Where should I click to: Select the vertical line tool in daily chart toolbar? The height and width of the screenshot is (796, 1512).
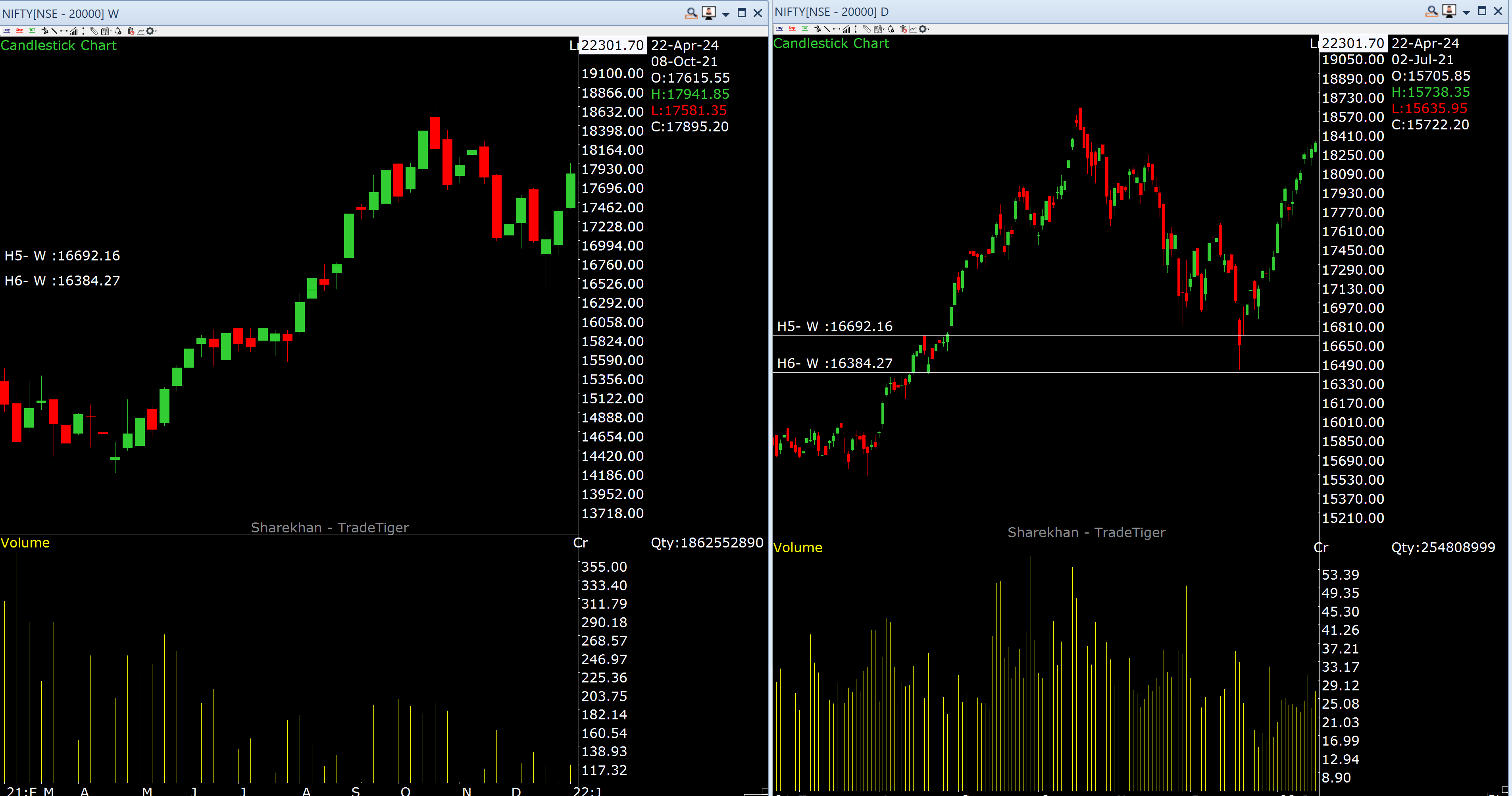[856, 29]
